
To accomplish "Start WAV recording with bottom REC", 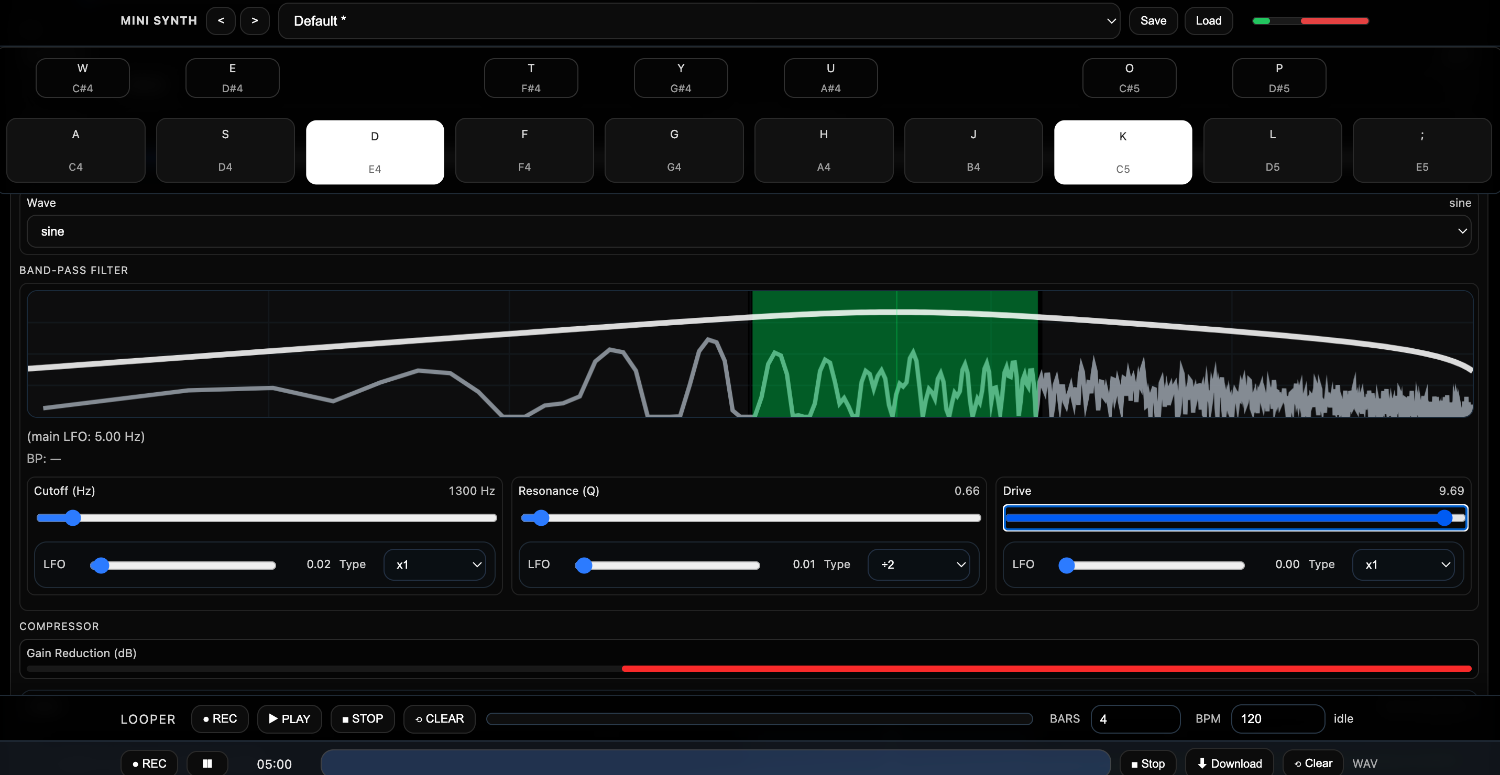I will tap(149, 763).
